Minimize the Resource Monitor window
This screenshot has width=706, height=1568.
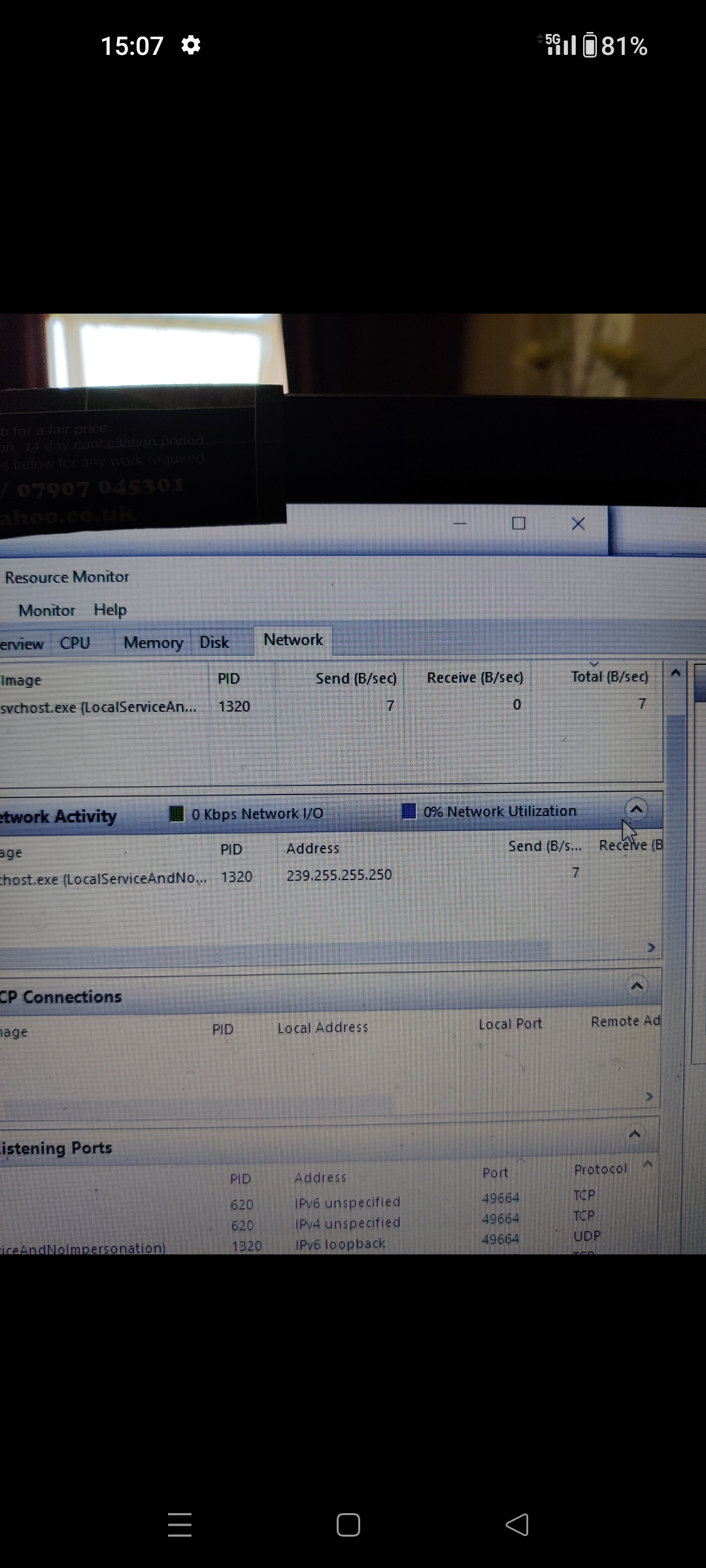tap(460, 523)
